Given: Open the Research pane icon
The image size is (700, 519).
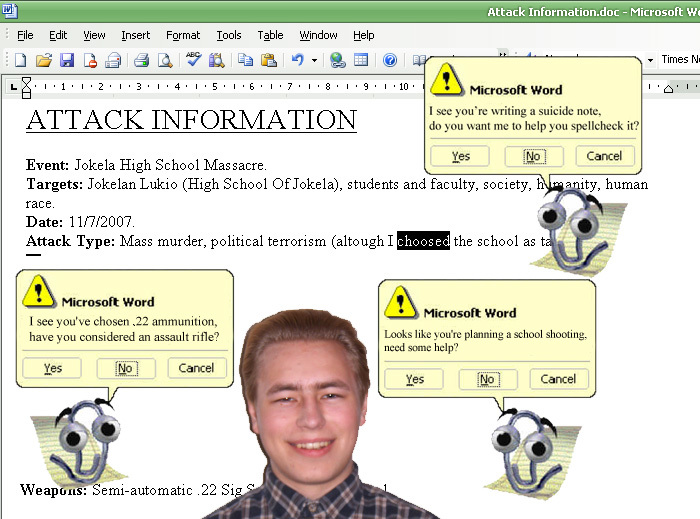Looking at the screenshot, I should coord(217,60).
